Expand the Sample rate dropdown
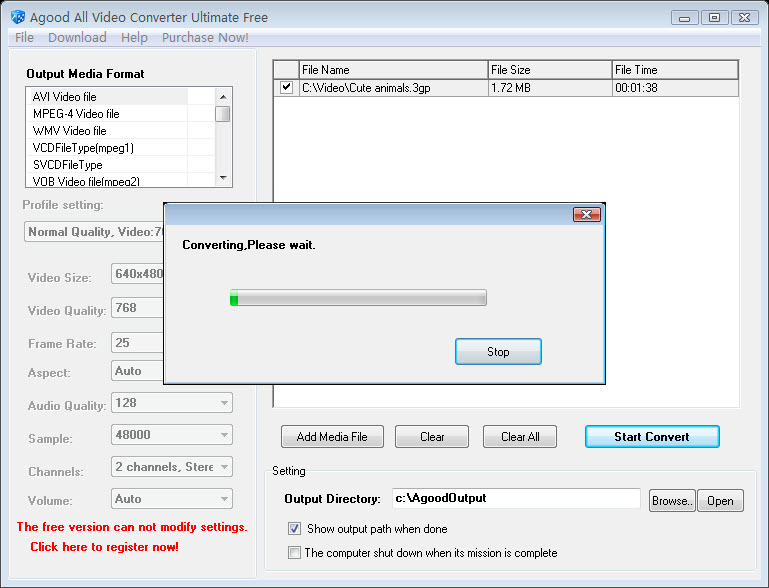The height and width of the screenshot is (588, 769). point(224,435)
